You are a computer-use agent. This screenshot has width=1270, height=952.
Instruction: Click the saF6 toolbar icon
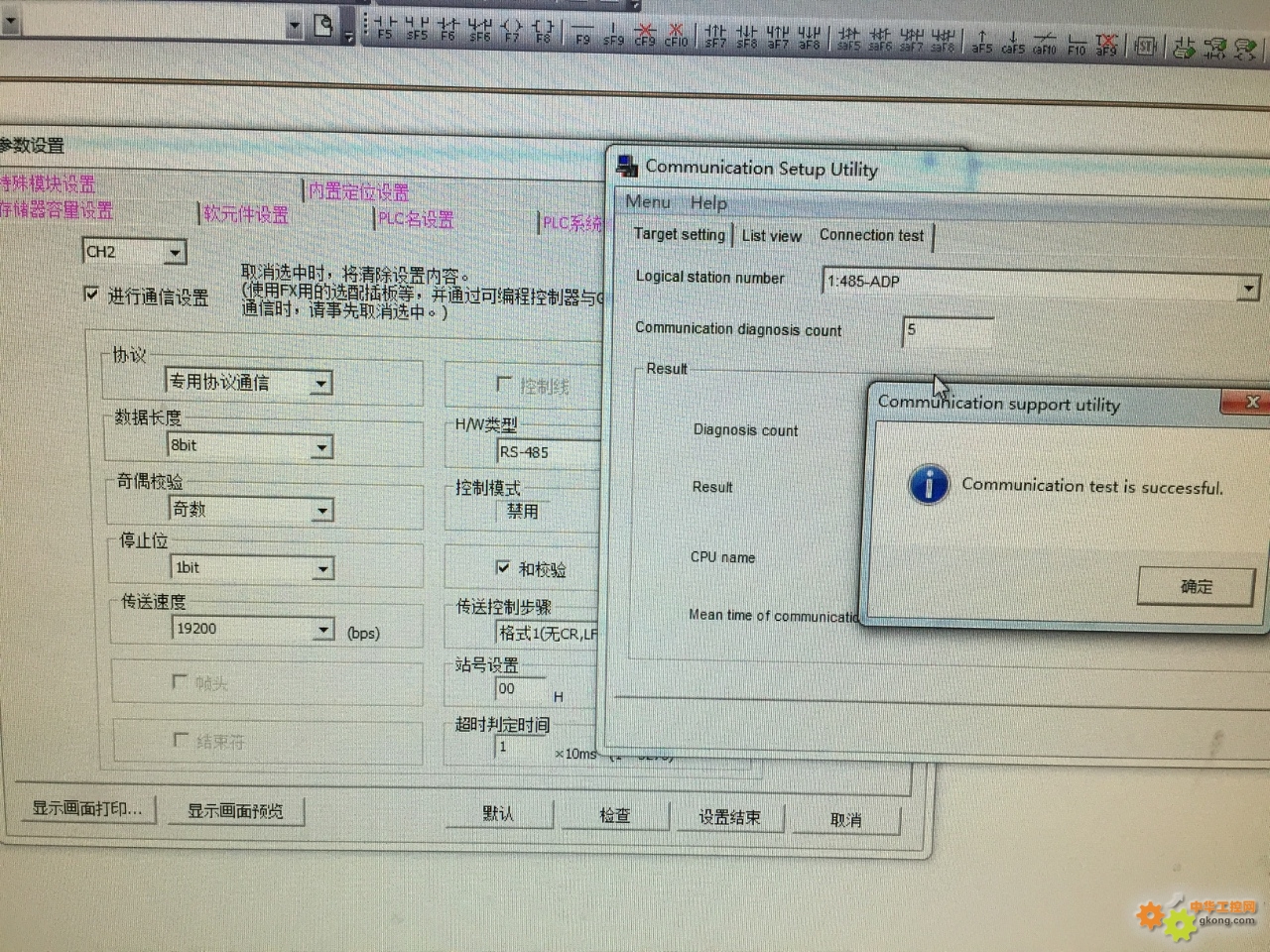pos(881,40)
